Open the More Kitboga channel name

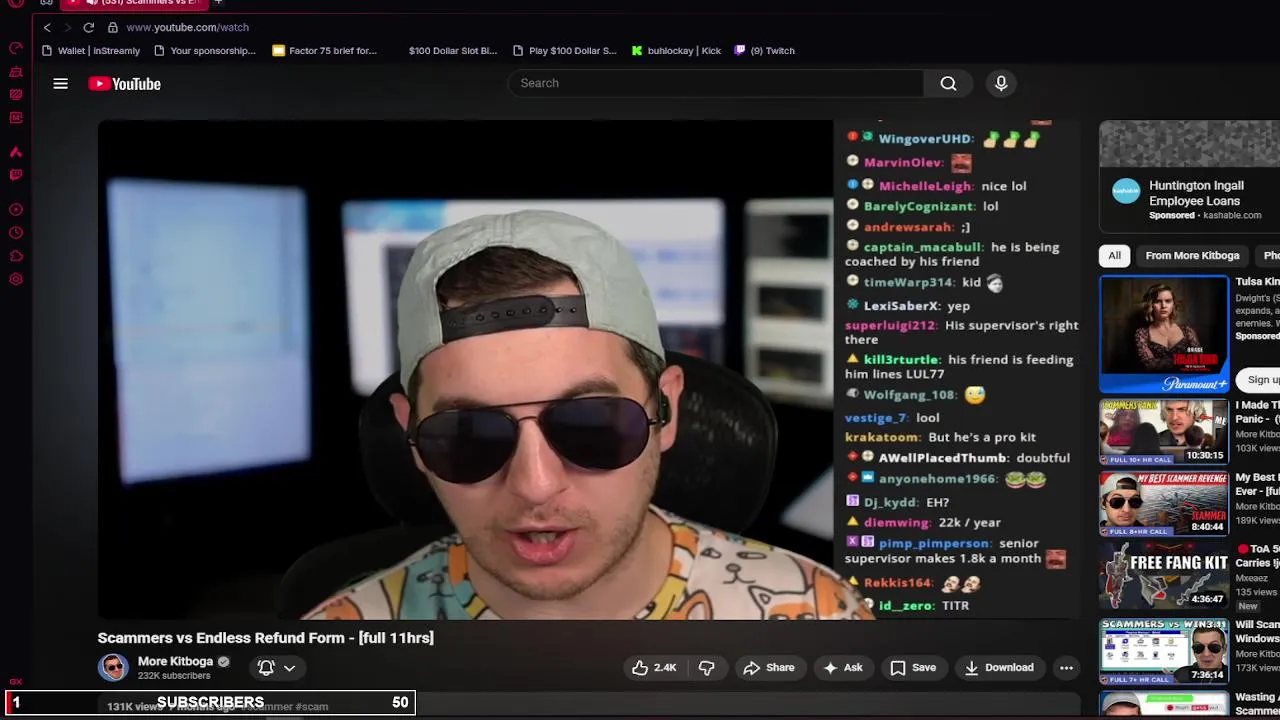(175, 661)
